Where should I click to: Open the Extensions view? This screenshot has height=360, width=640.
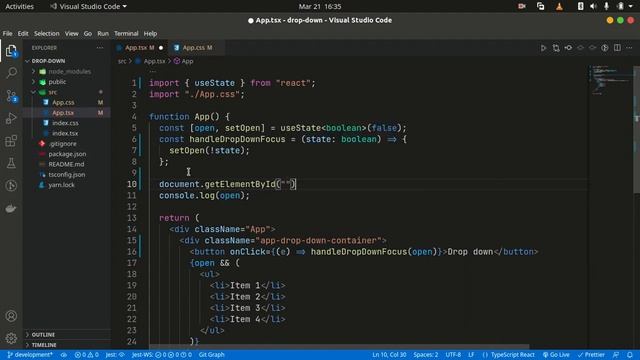pos(11,141)
